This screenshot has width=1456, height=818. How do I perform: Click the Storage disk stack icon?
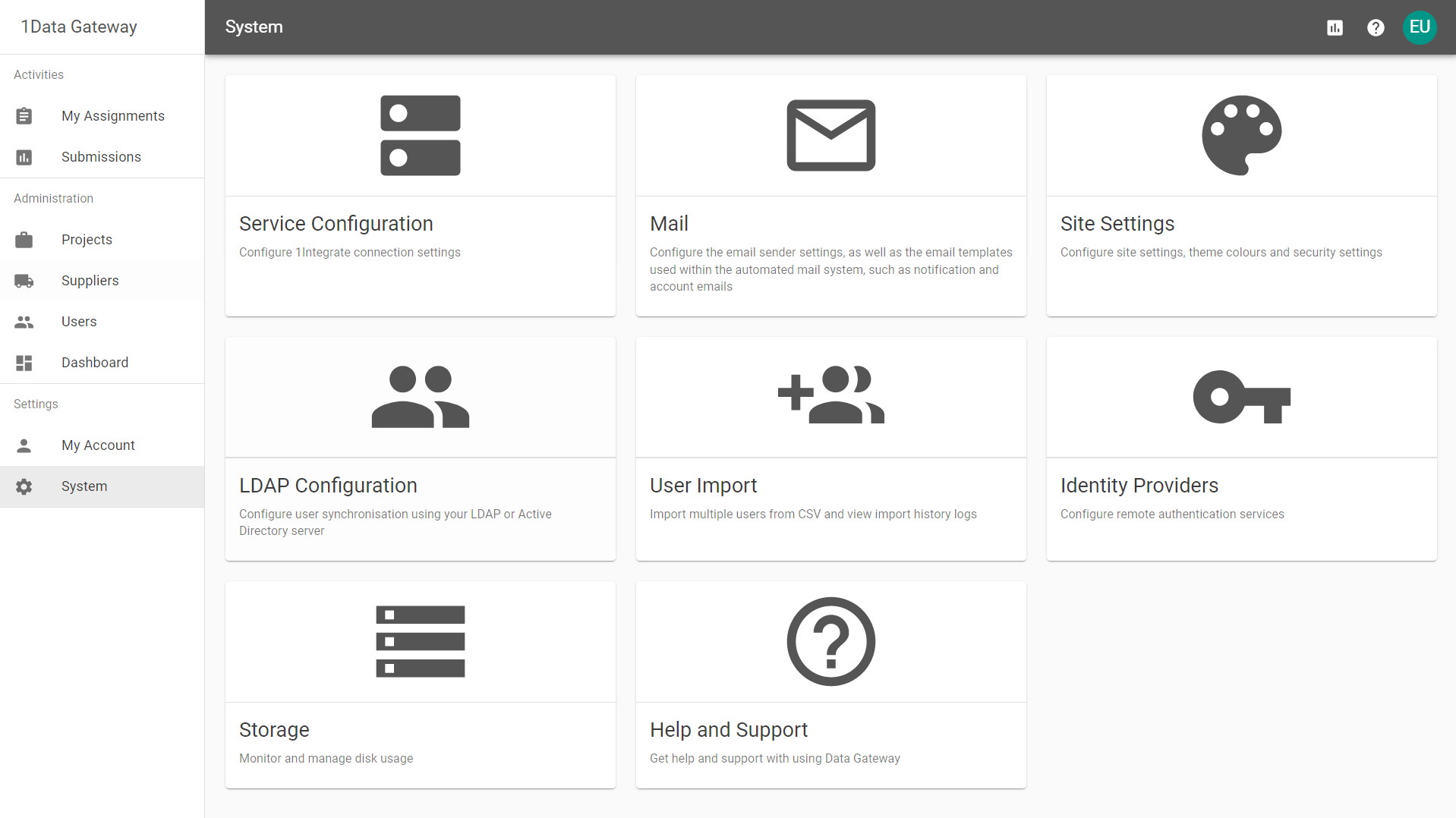[420, 641]
